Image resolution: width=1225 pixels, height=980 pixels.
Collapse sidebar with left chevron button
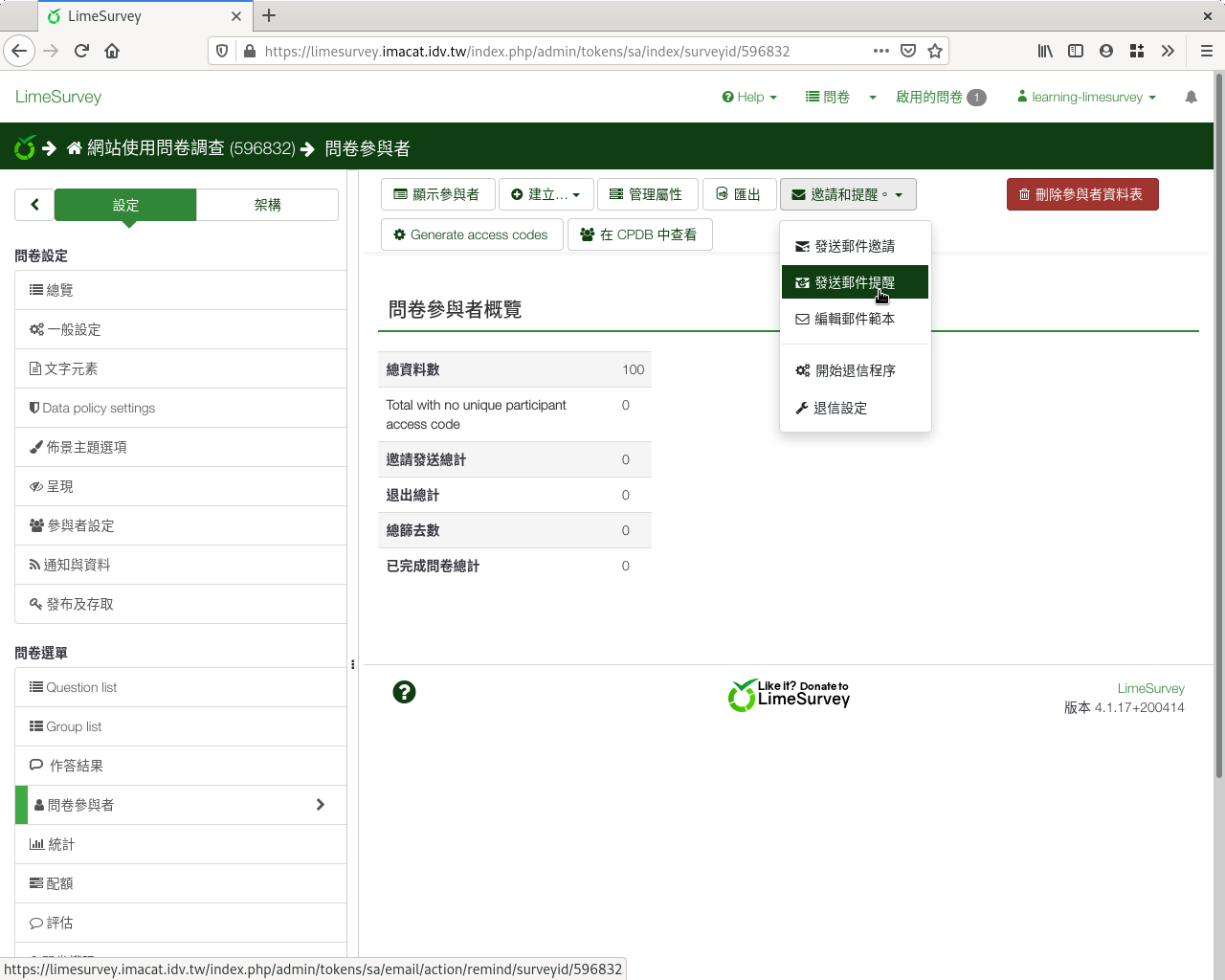[x=34, y=204]
